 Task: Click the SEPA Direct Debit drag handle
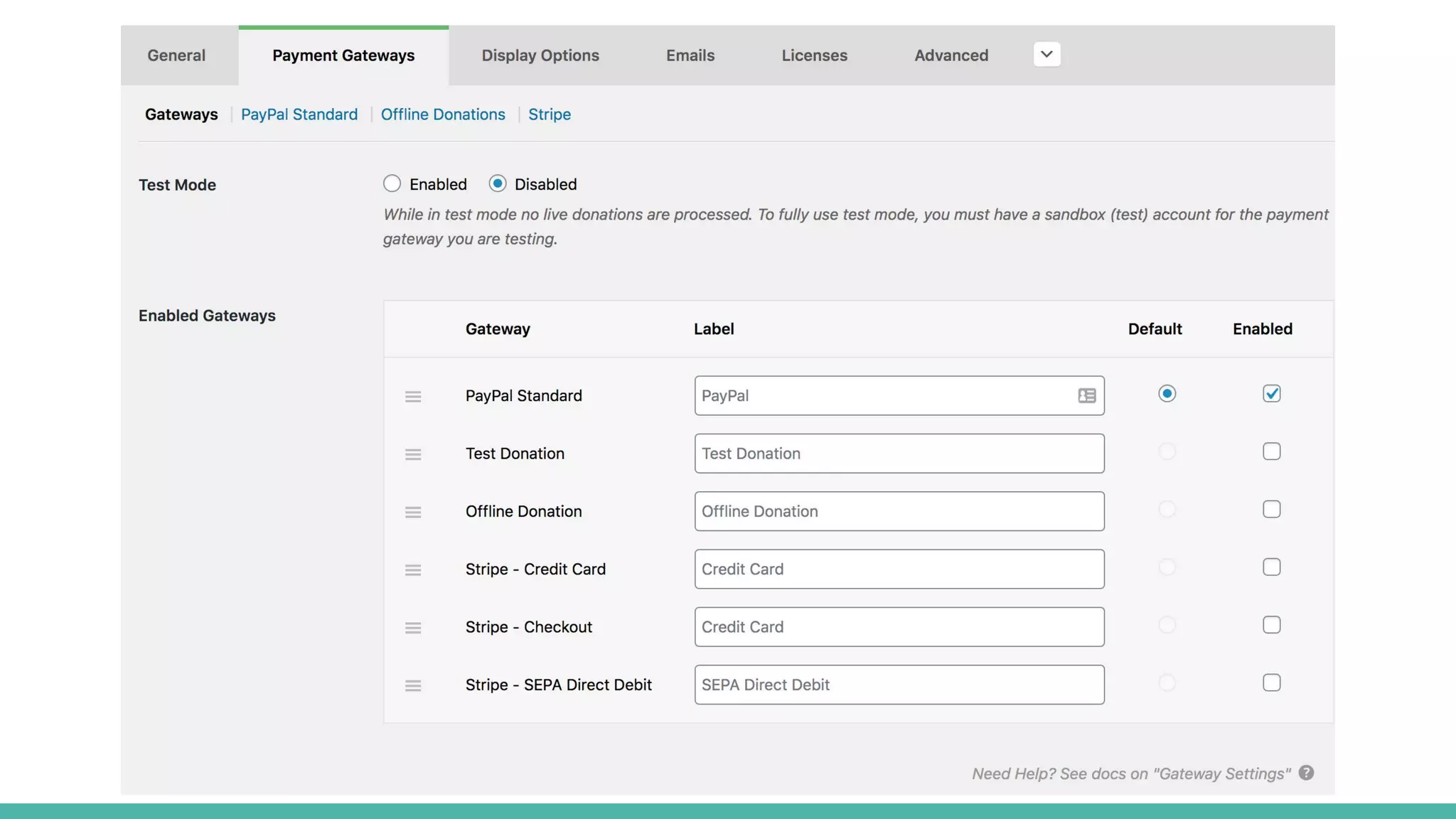click(x=413, y=685)
